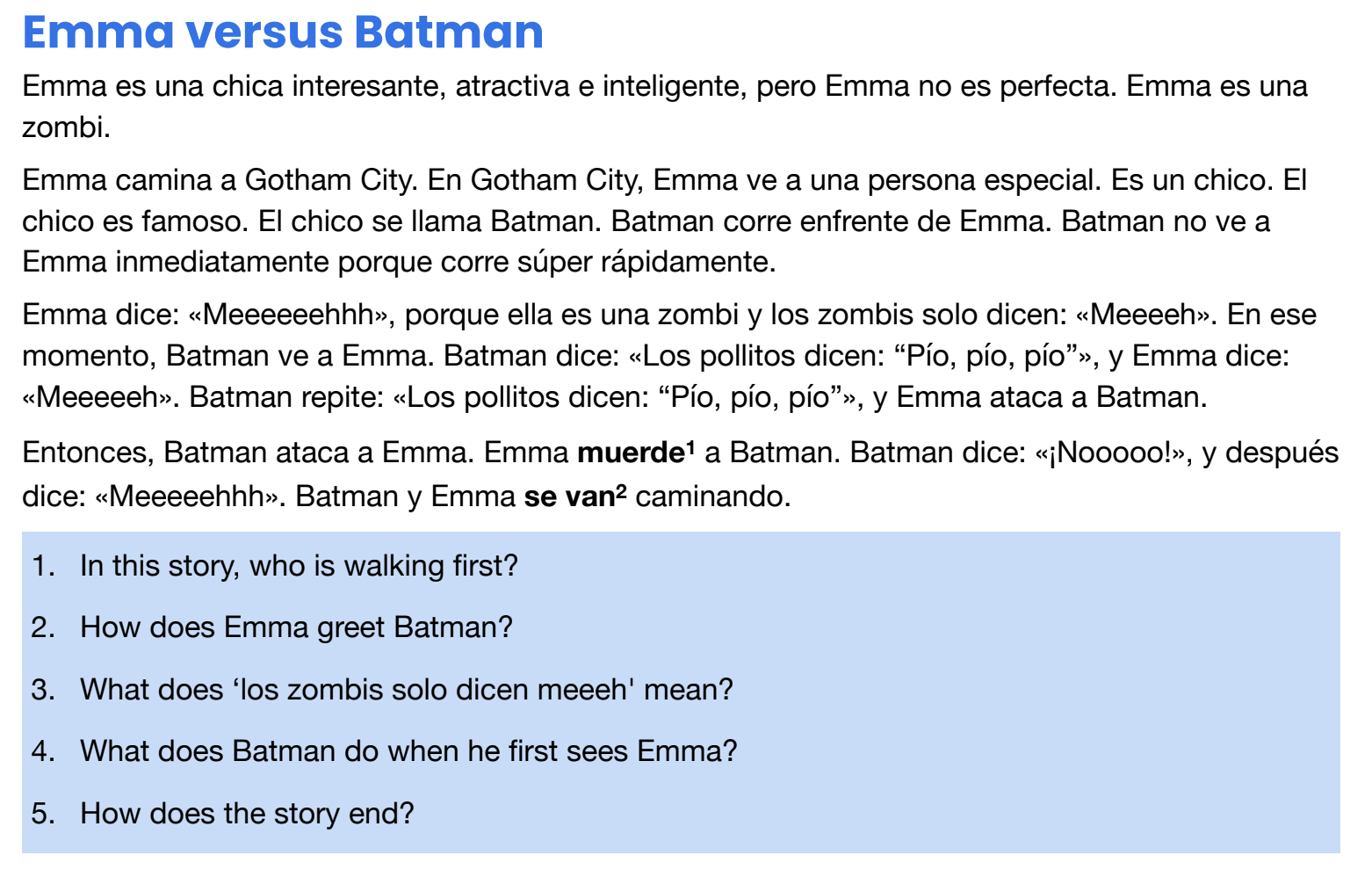Click the word "zombi." ending the first paragraph

[66, 128]
